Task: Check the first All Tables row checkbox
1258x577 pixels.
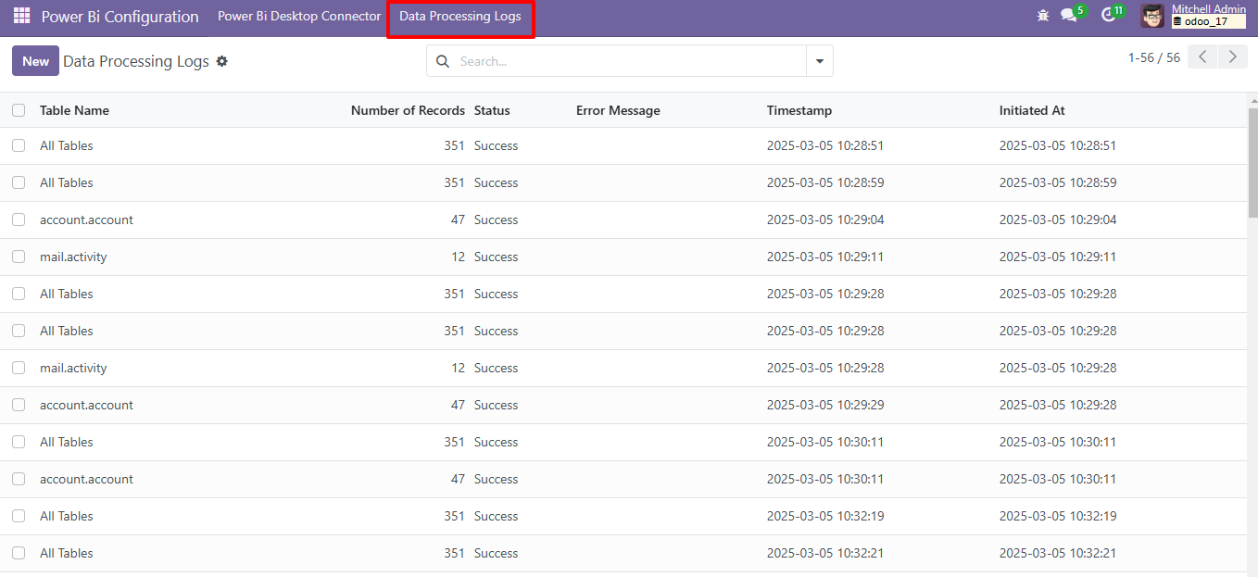Action: [18, 146]
